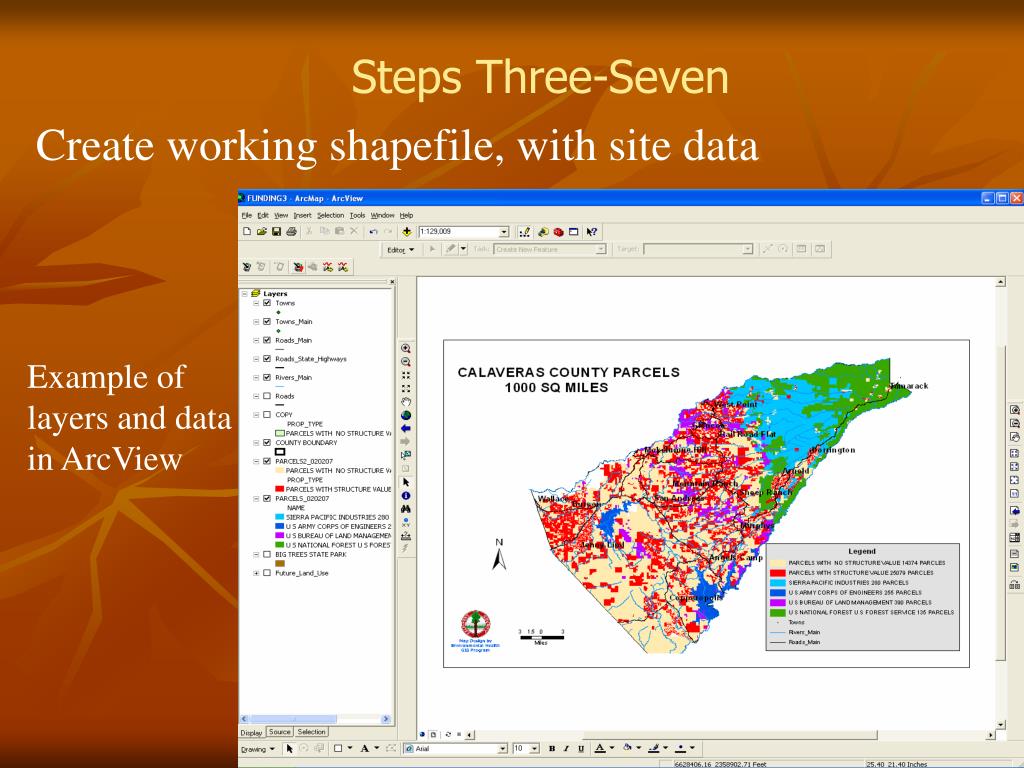Expand the Future_Land_Use layer
1024x768 pixels.
point(256,573)
